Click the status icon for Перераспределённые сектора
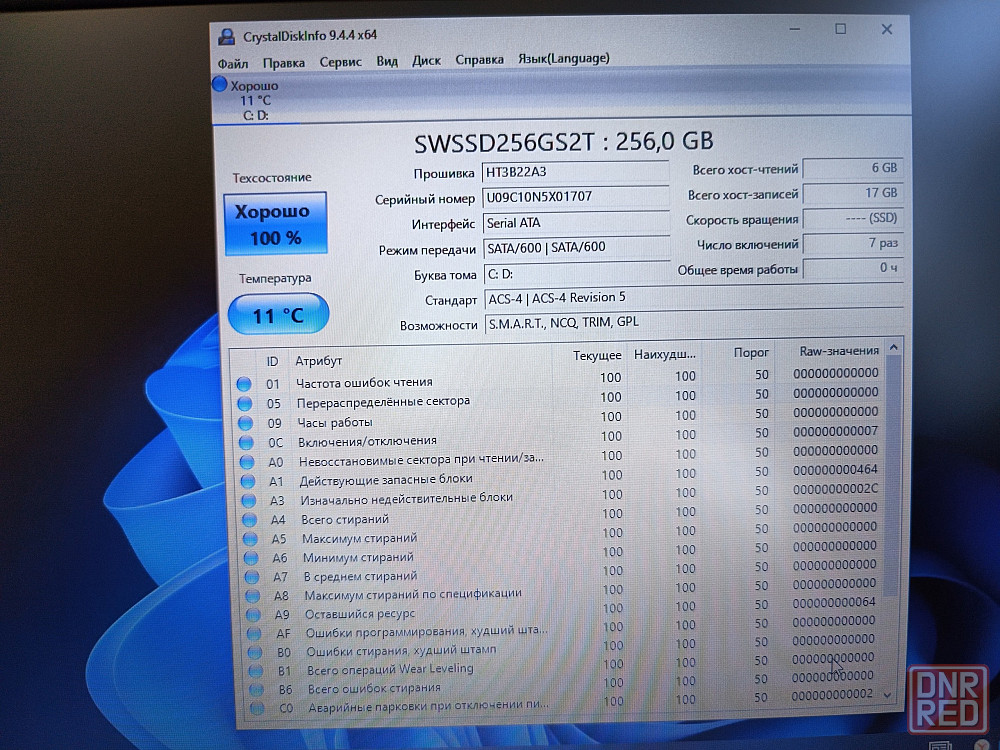Viewport: 1000px width, 750px height. click(244, 403)
